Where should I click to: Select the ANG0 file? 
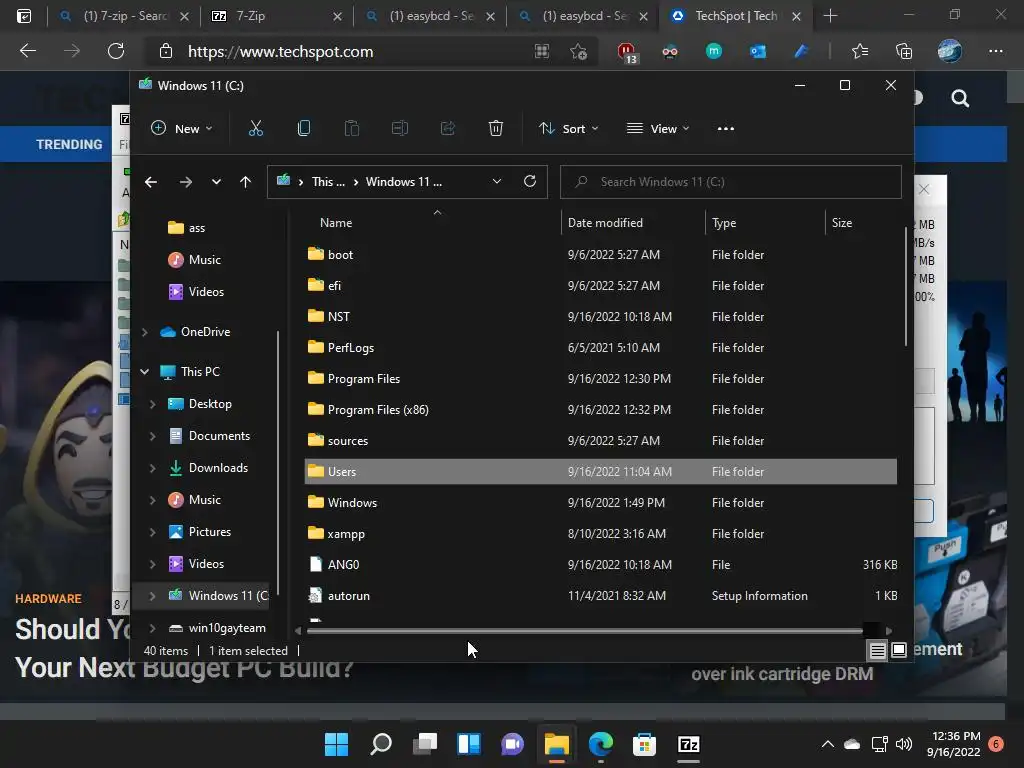coord(600,565)
